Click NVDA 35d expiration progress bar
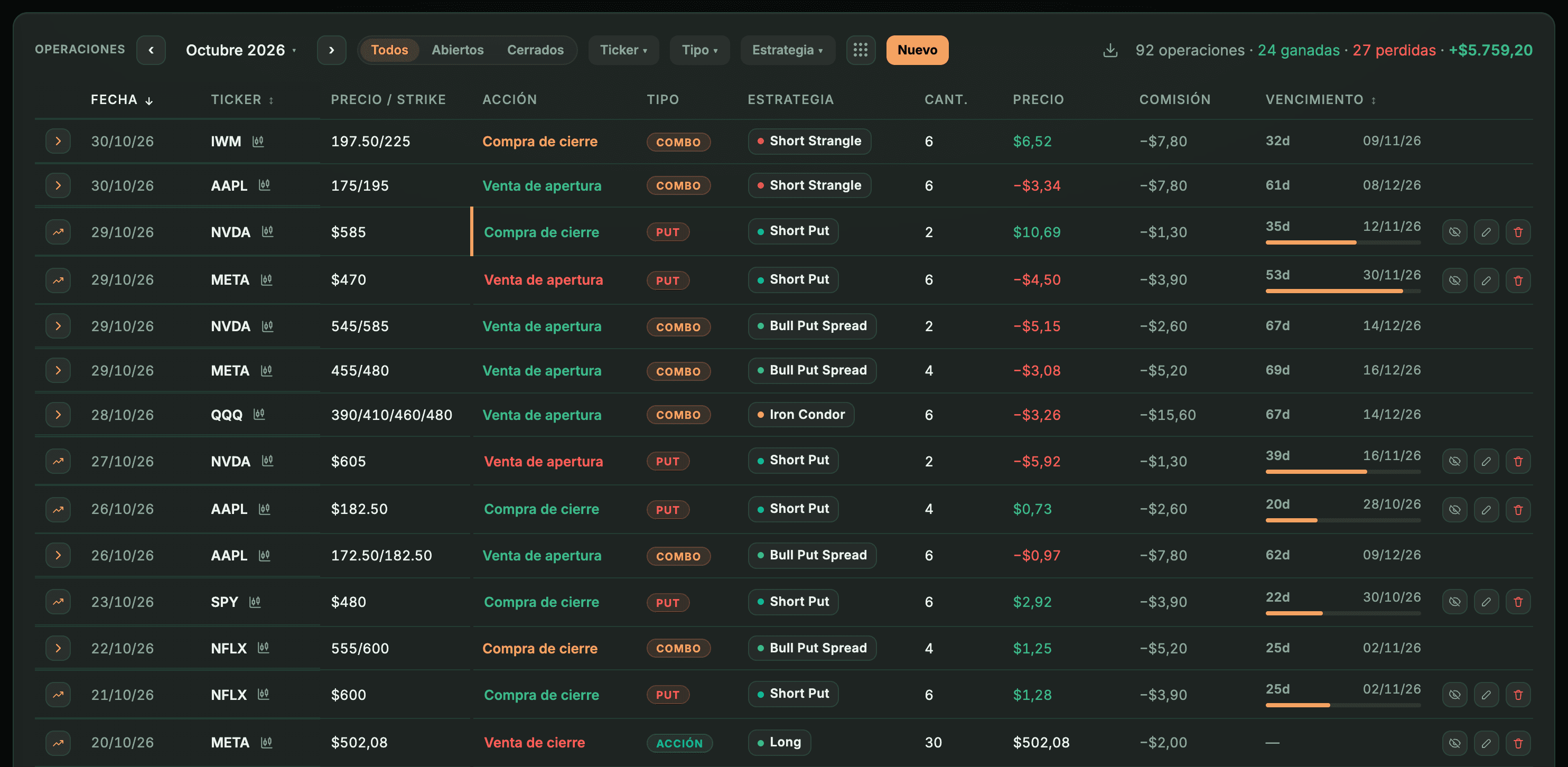This screenshot has height=767, width=1568. 1343,242
